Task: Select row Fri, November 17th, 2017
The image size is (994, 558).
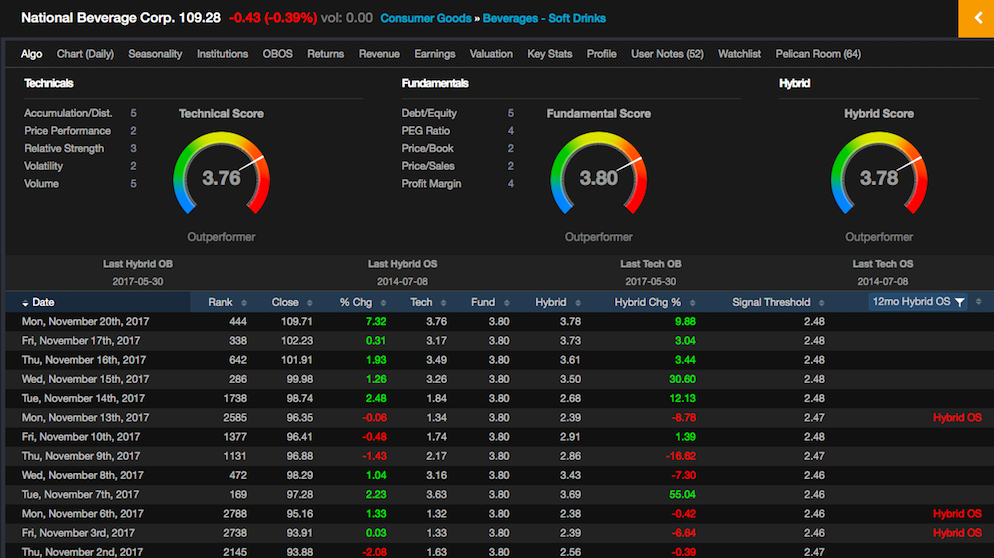Action: 500,341
